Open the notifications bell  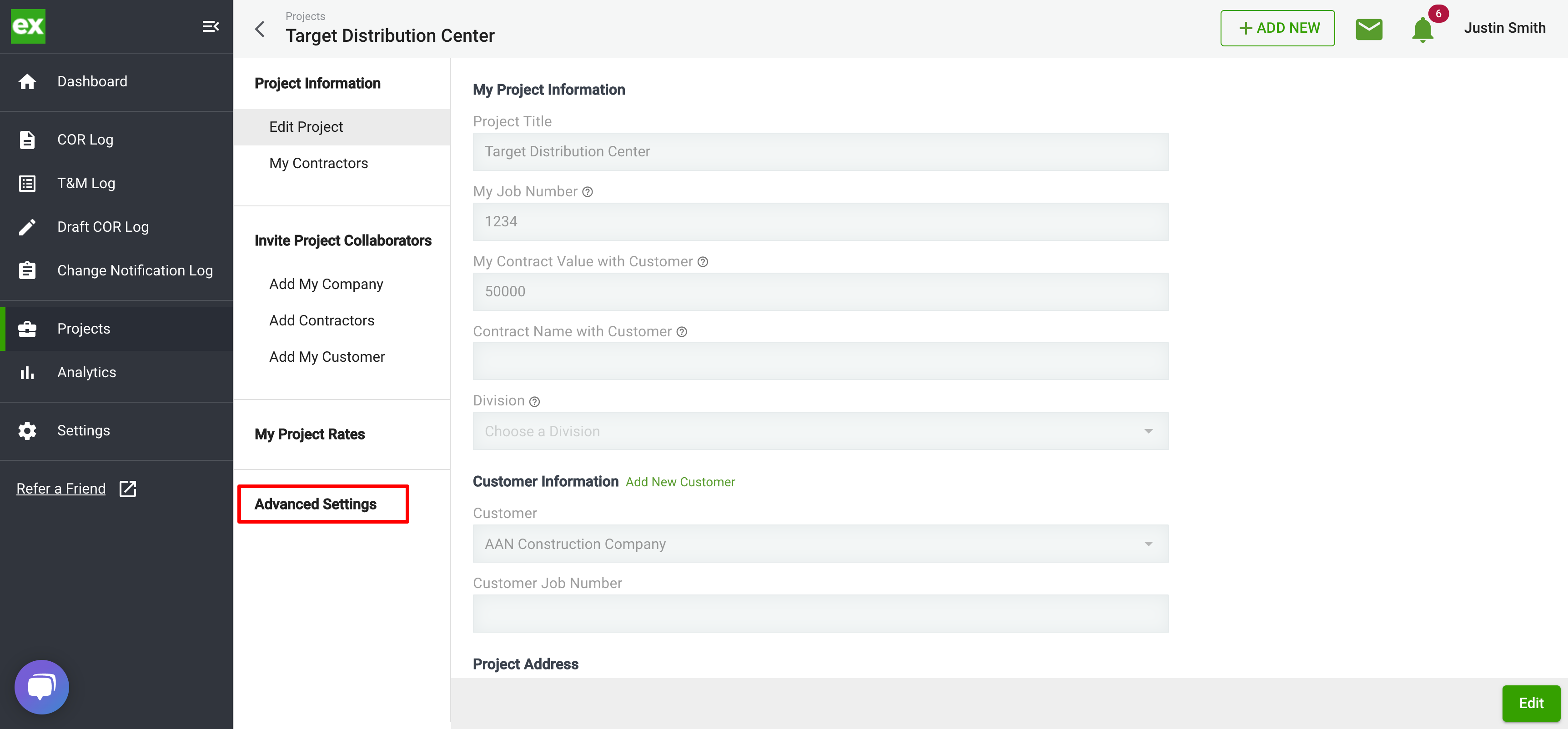pyautogui.click(x=1422, y=29)
